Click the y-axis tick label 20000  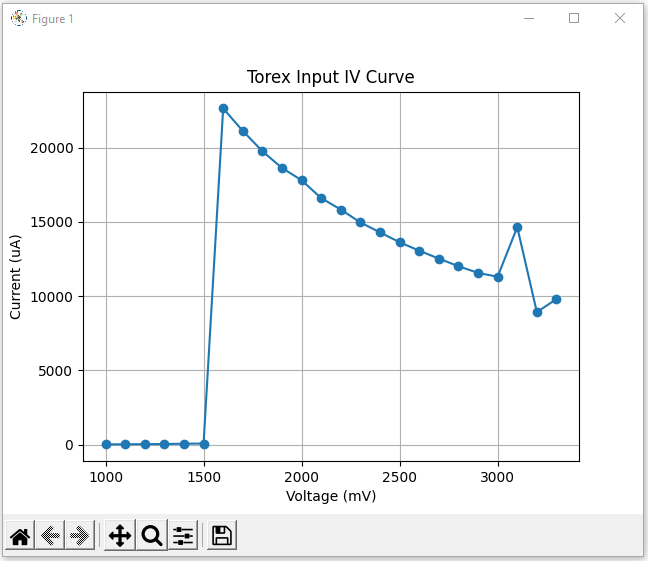(52, 148)
